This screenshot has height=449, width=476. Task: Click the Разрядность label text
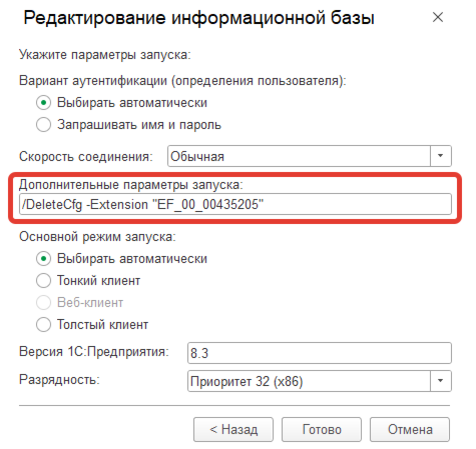tap(59, 380)
